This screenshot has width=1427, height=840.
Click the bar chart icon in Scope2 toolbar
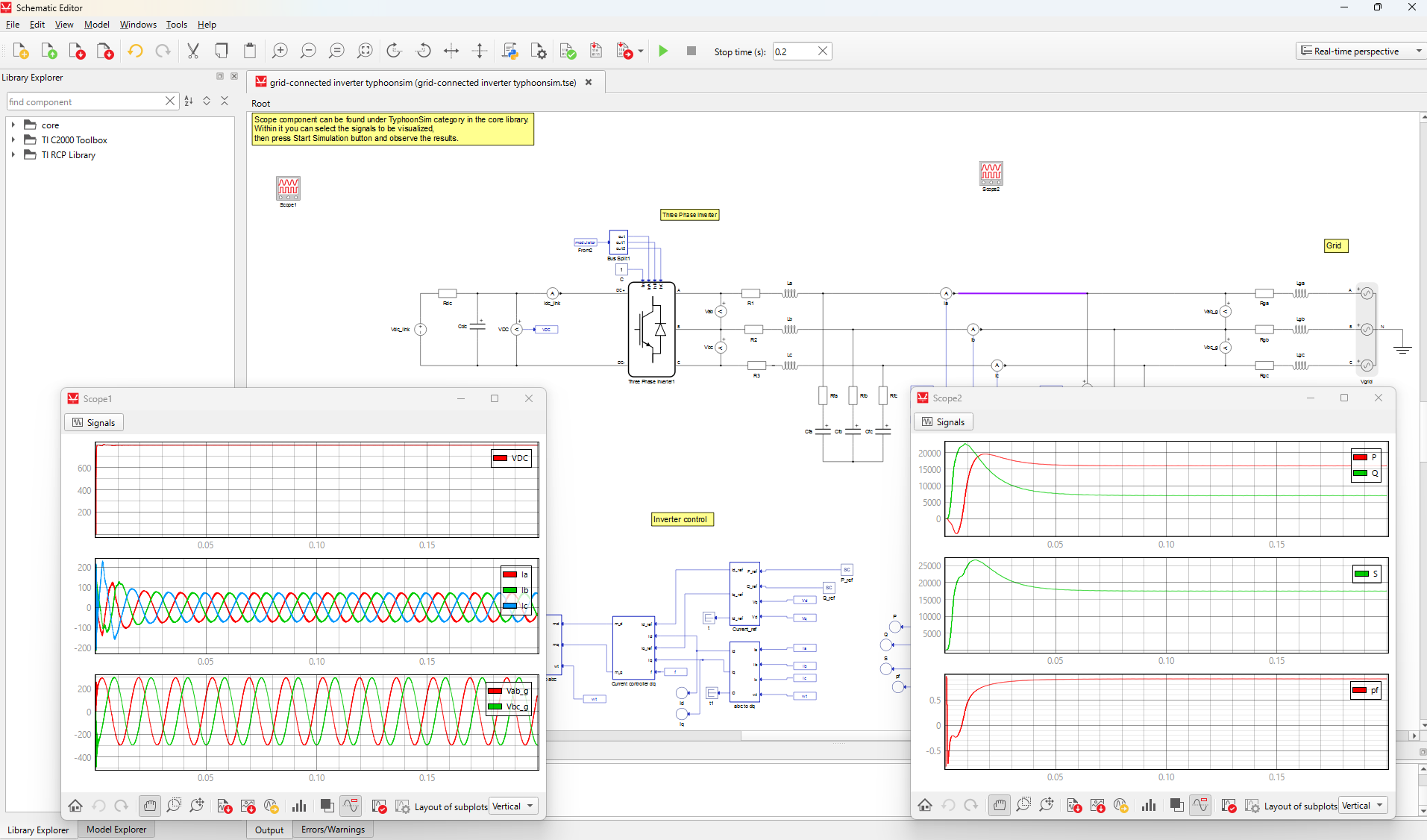click(1149, 806)
